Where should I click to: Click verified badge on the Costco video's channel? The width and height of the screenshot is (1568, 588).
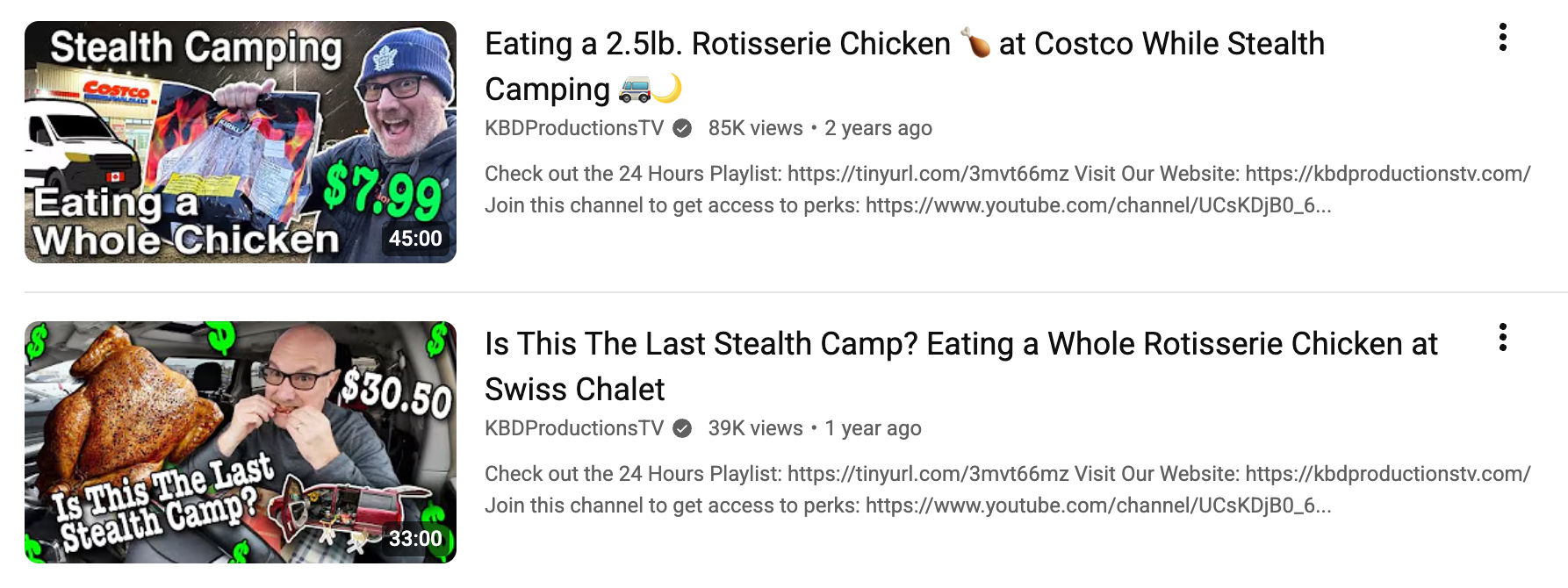682,129
